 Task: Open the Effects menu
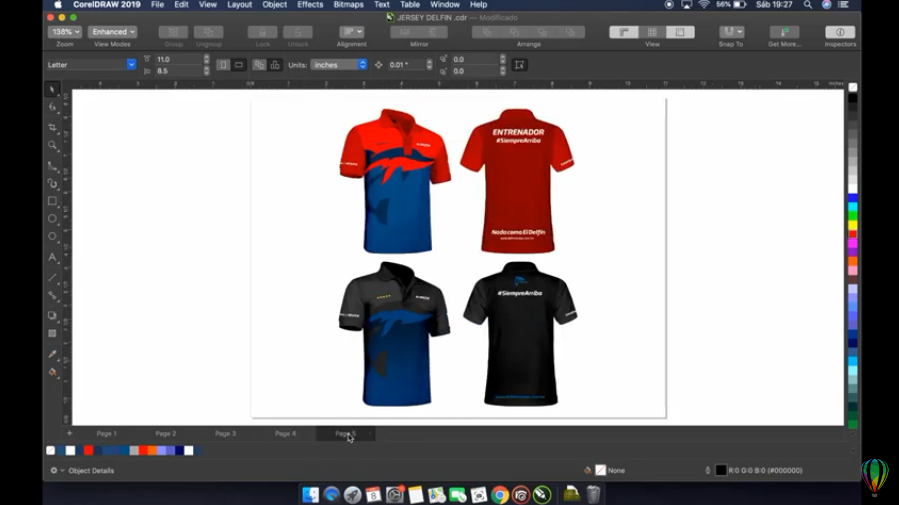point(310,5)
